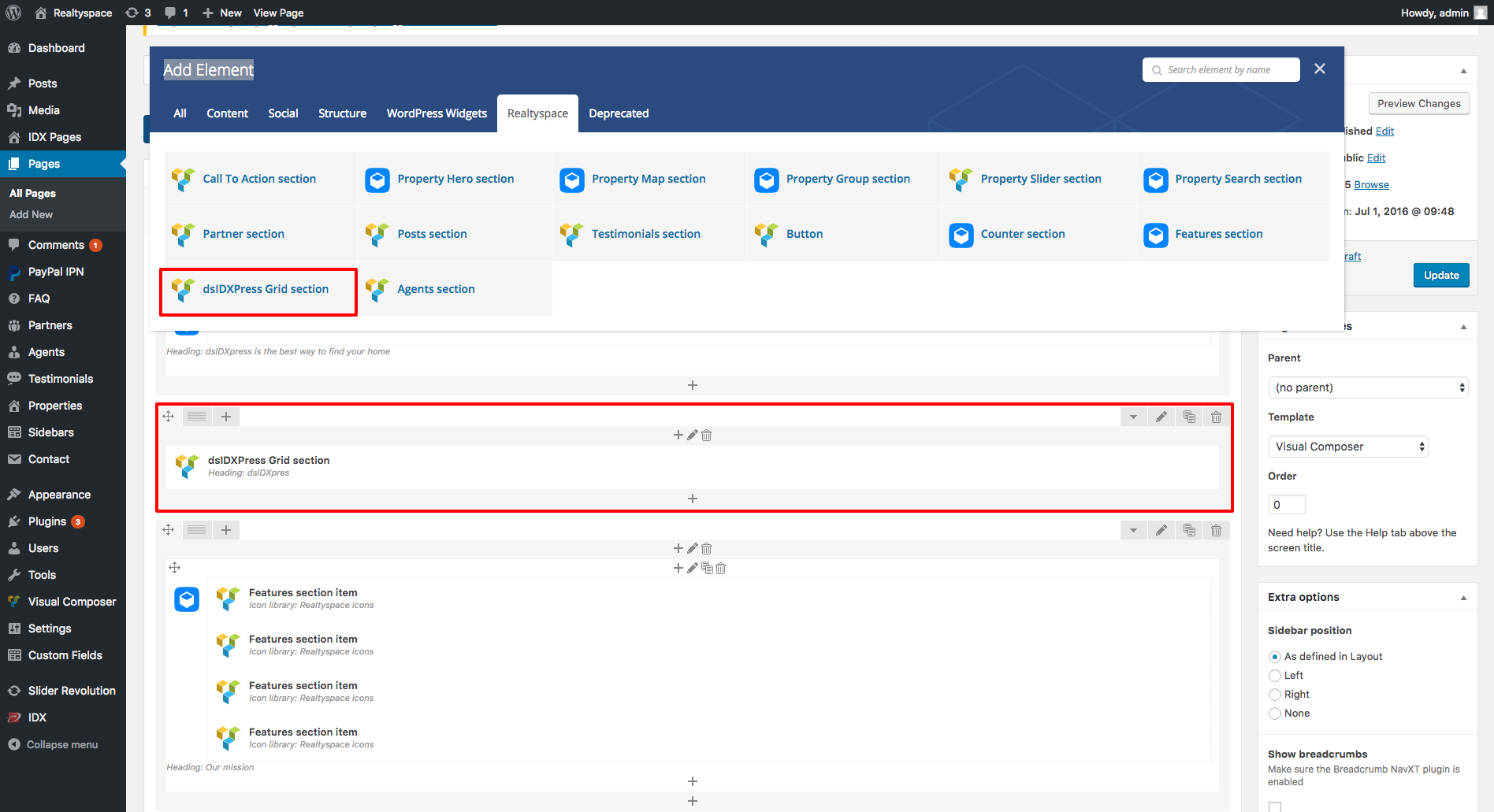The image size is (1494, 812).
Task: Set sidebar position to None
Action: pyautogui.click(x=1274, y=714)
